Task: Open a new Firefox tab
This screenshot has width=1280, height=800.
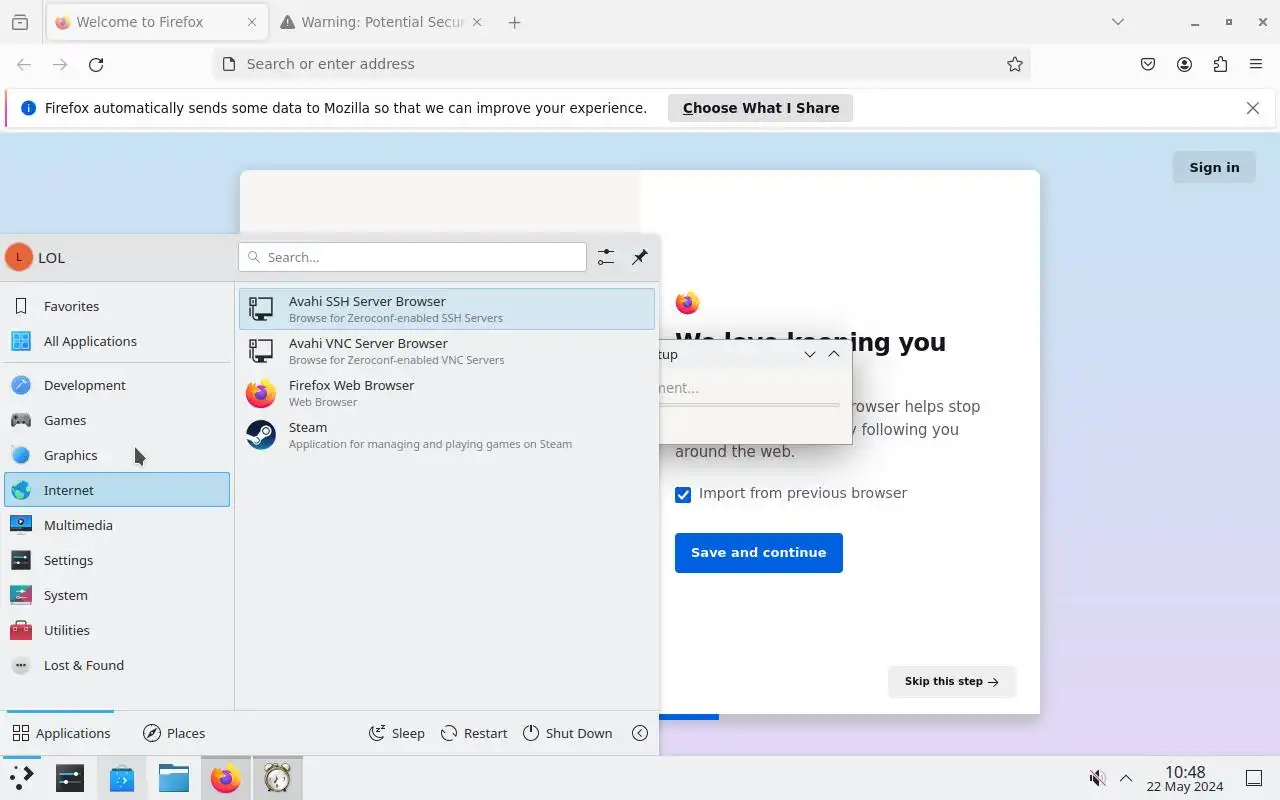Action: (514, 22)
